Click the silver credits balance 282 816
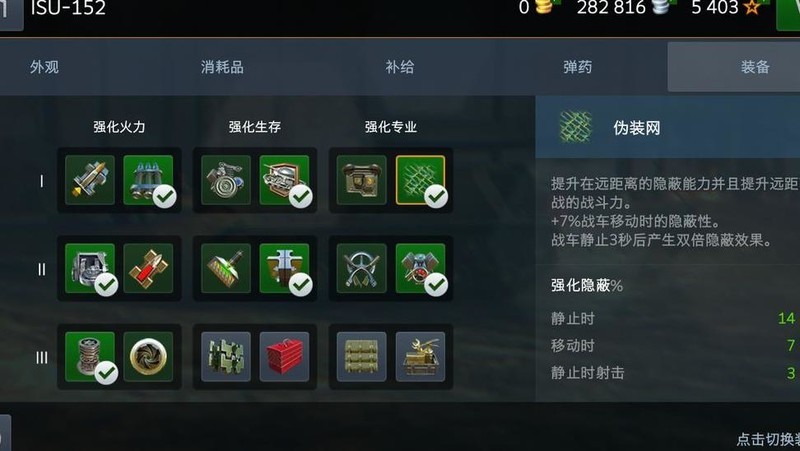The width and height of the screenshot is (800, 451). (x=611, y=8)
